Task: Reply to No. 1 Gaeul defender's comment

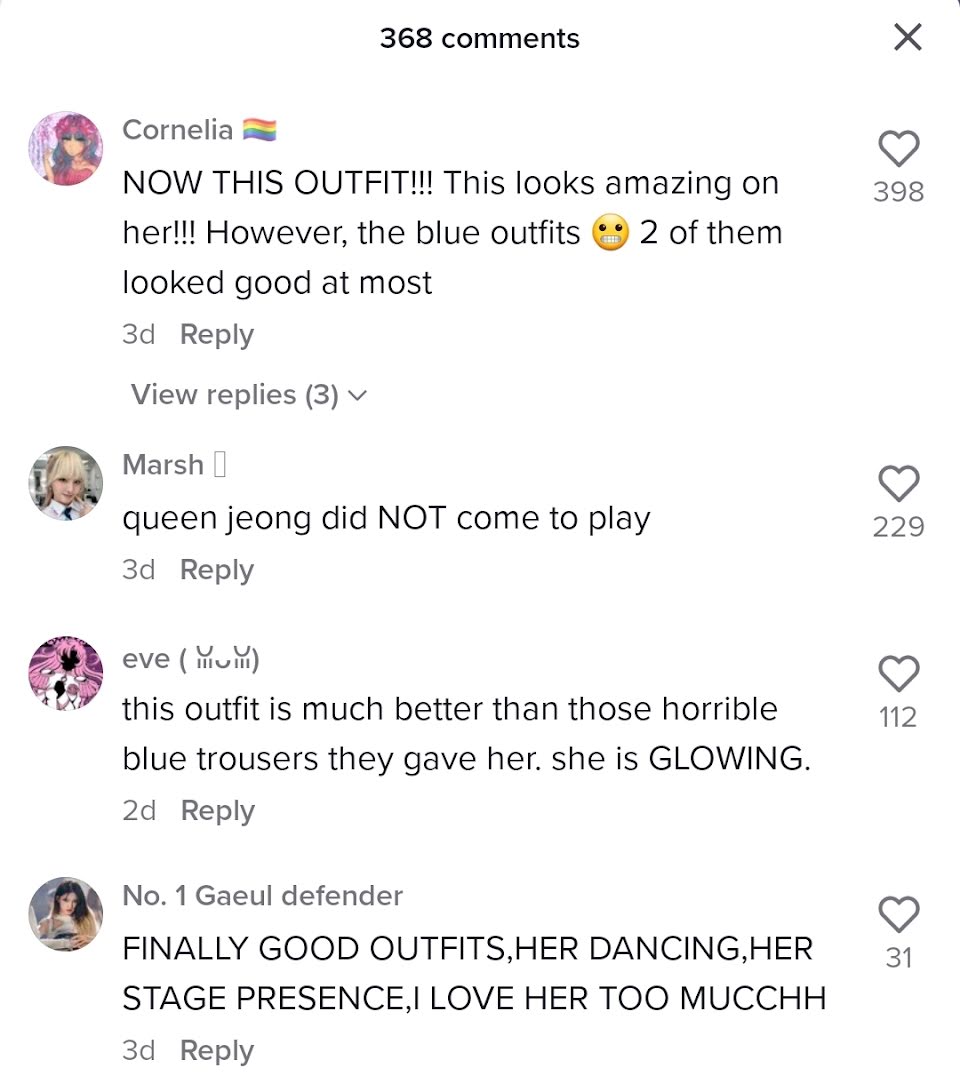Action: (217, 1051)
